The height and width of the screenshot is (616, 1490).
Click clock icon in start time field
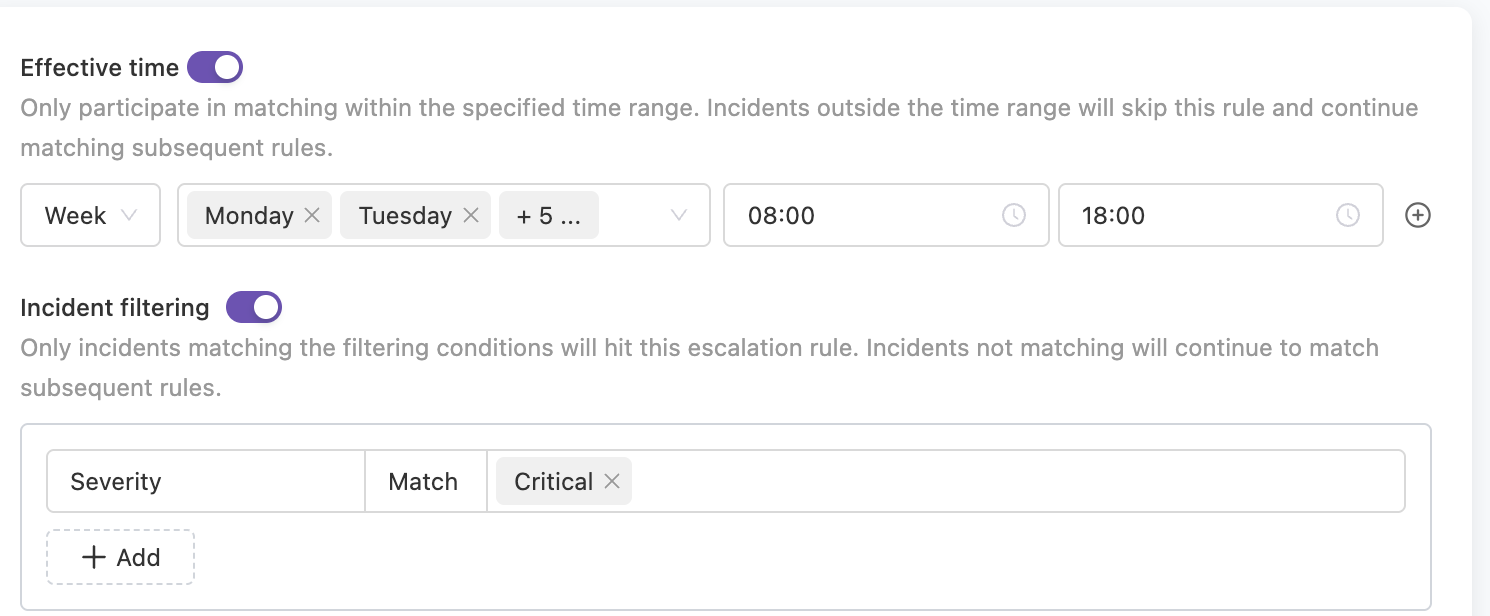[1014, 215]
